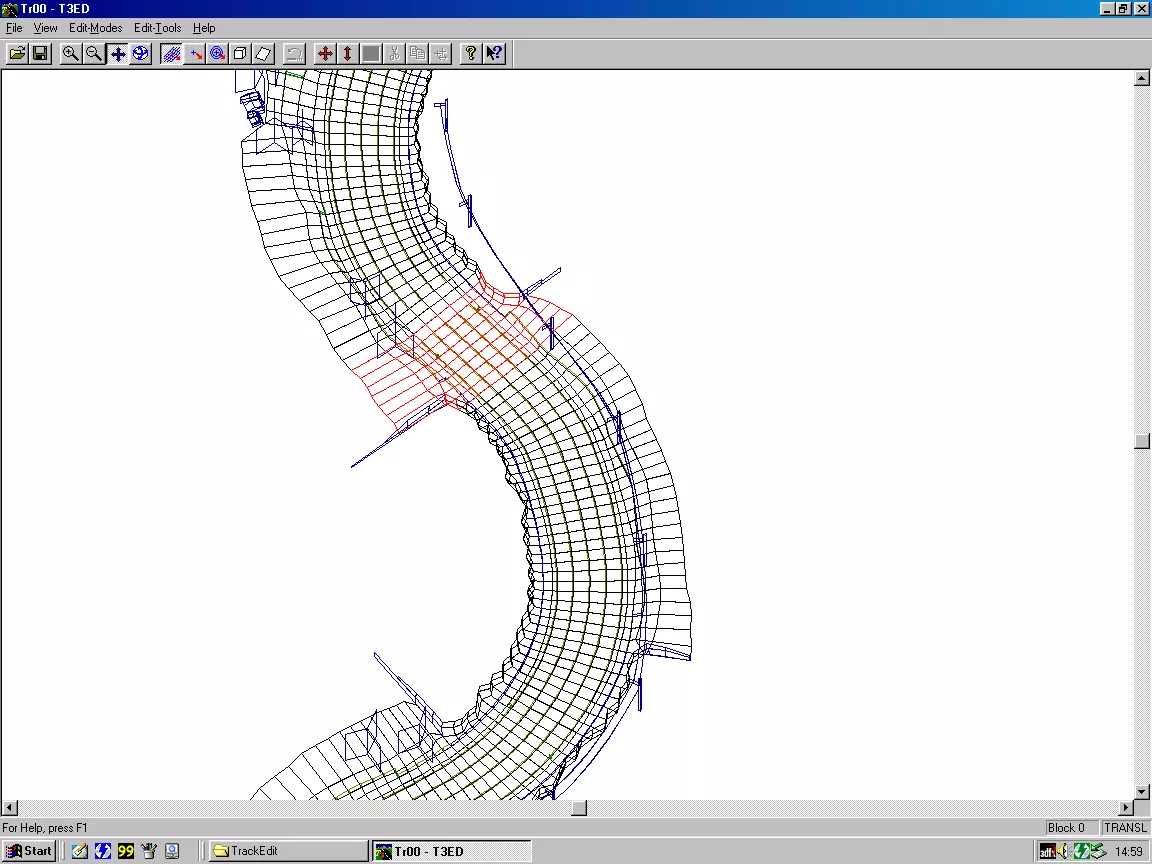Open About with the yellow question mark
This screenshot has height=864, width=1152.
point(471,54)
